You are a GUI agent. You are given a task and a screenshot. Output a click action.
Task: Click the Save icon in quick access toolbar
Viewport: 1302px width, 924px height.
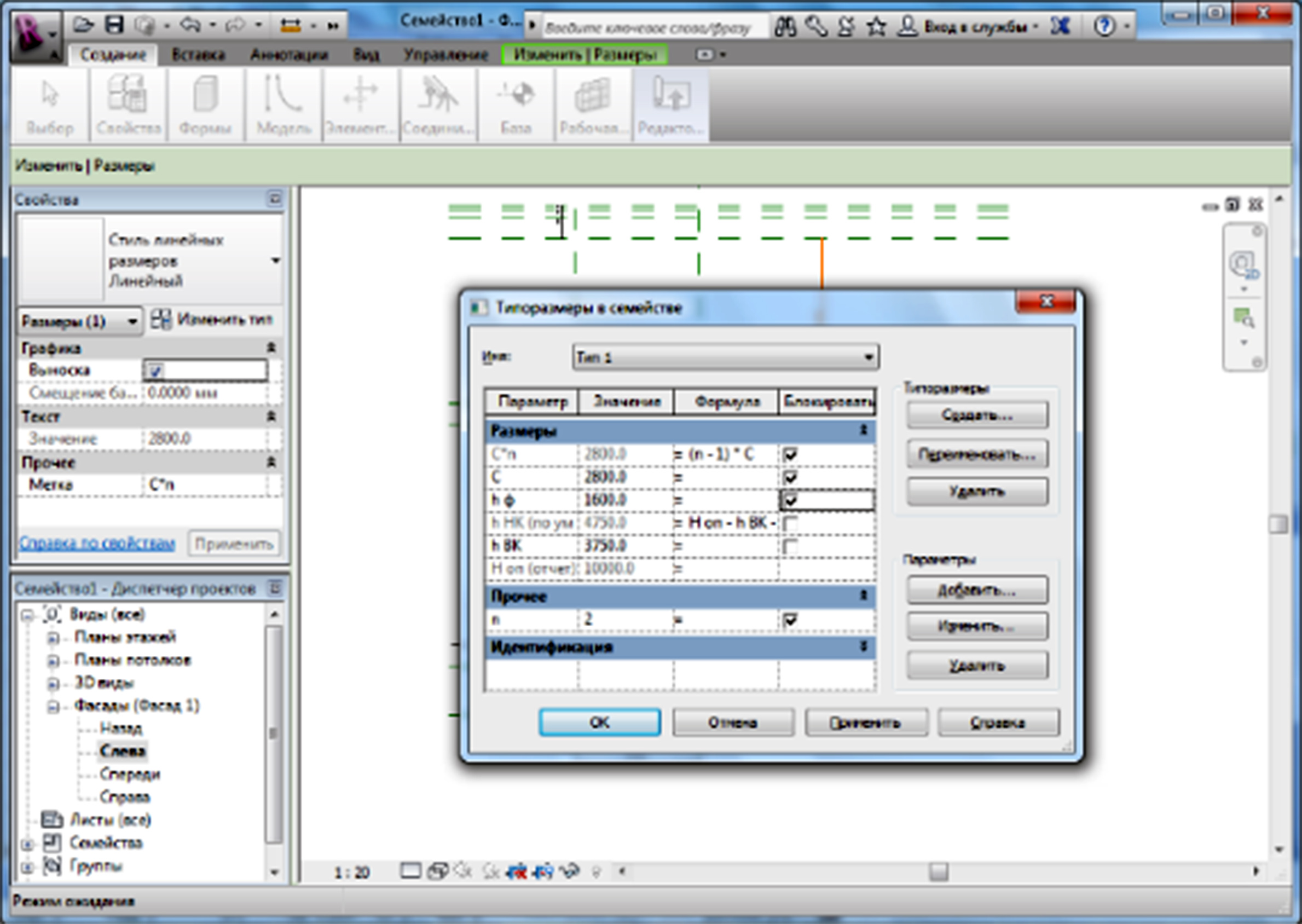pyautogui.click(x=114, y=25)
